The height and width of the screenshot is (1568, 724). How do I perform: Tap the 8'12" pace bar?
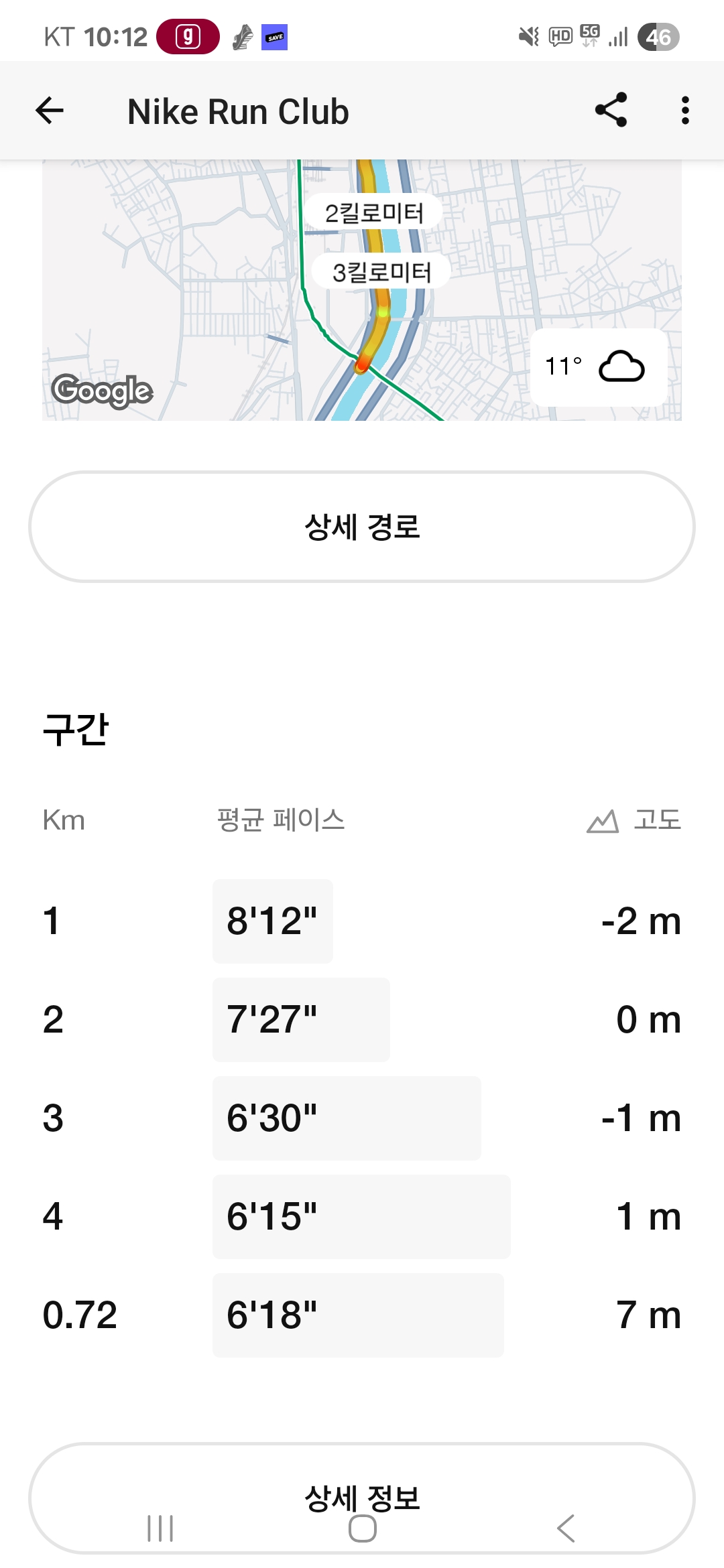[x=273, y=921]
